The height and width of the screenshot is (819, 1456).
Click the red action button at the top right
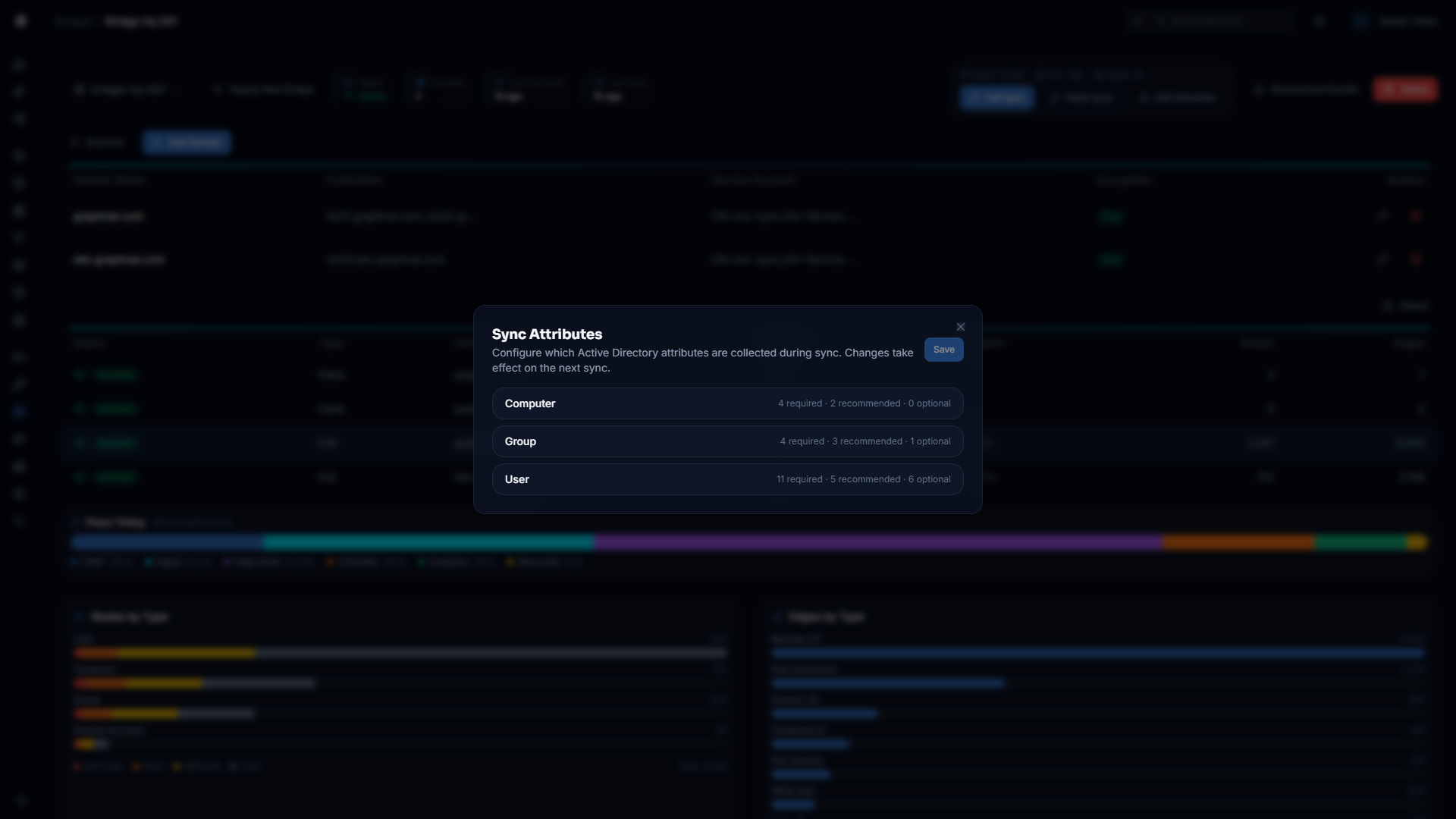coord(1405,89)
